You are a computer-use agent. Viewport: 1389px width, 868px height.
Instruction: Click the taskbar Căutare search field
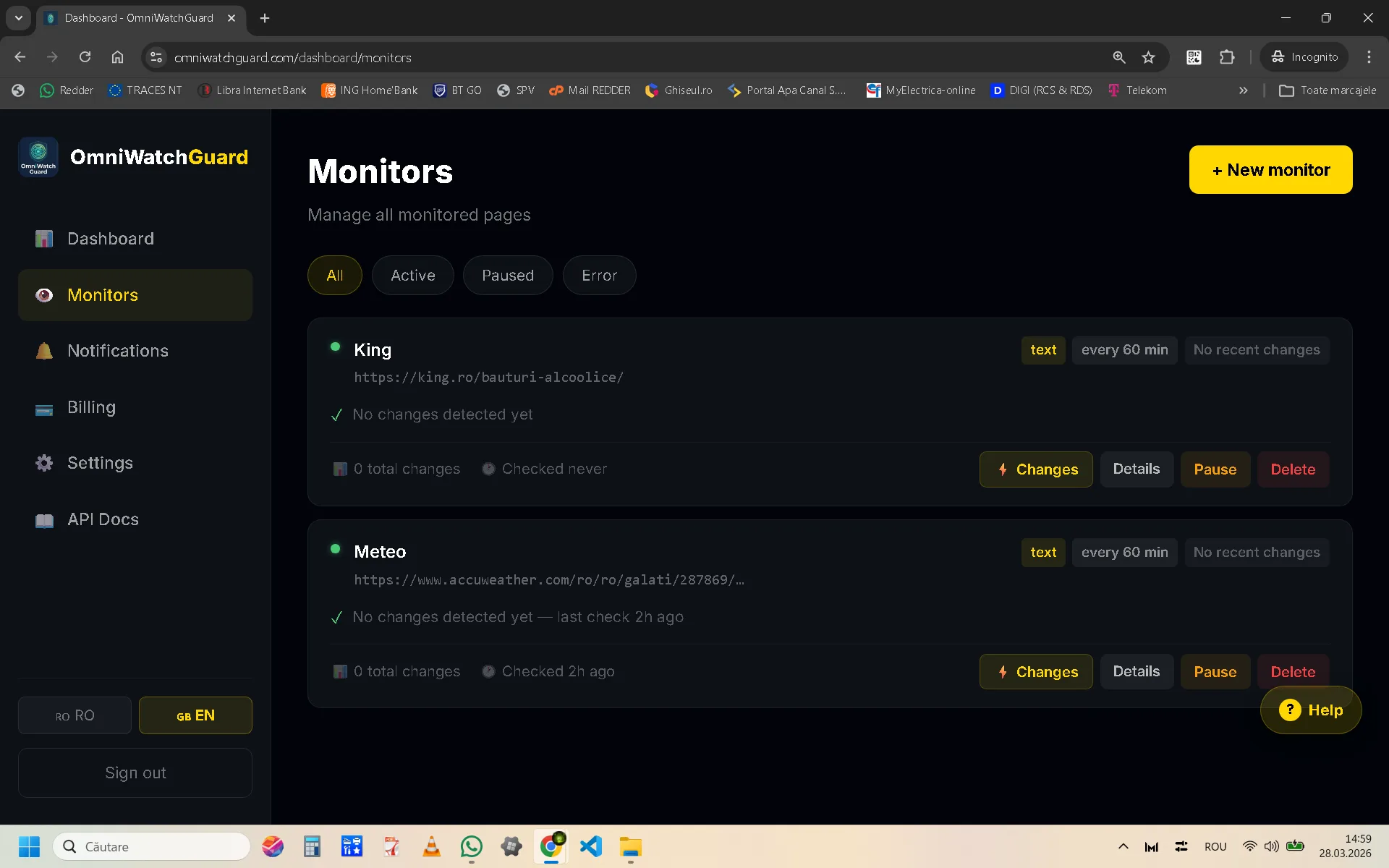coord(151,846)
